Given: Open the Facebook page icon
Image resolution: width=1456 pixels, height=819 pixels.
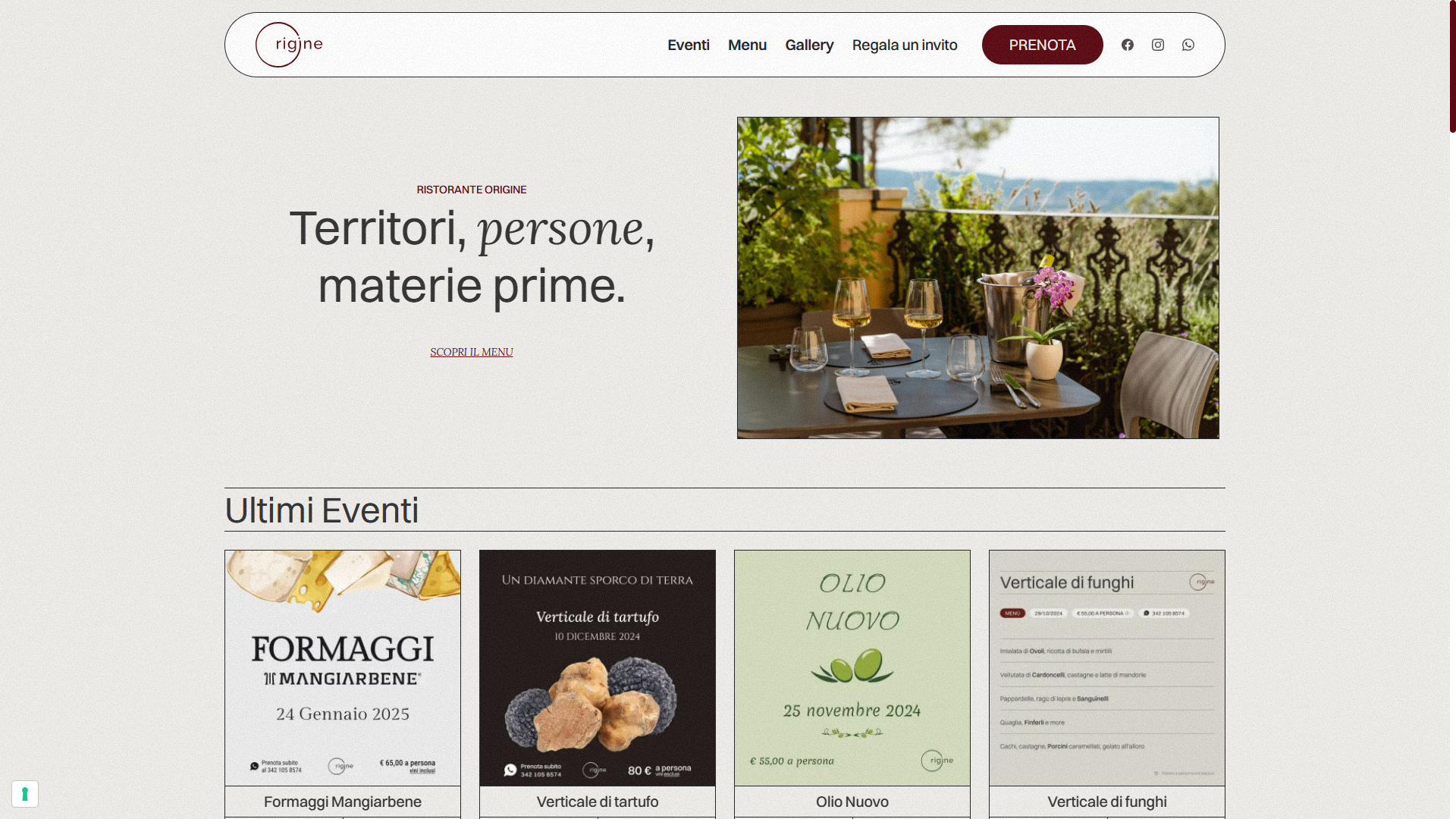Looking at the screenshot, I should pyautogui.click(x=1128, y=45).
